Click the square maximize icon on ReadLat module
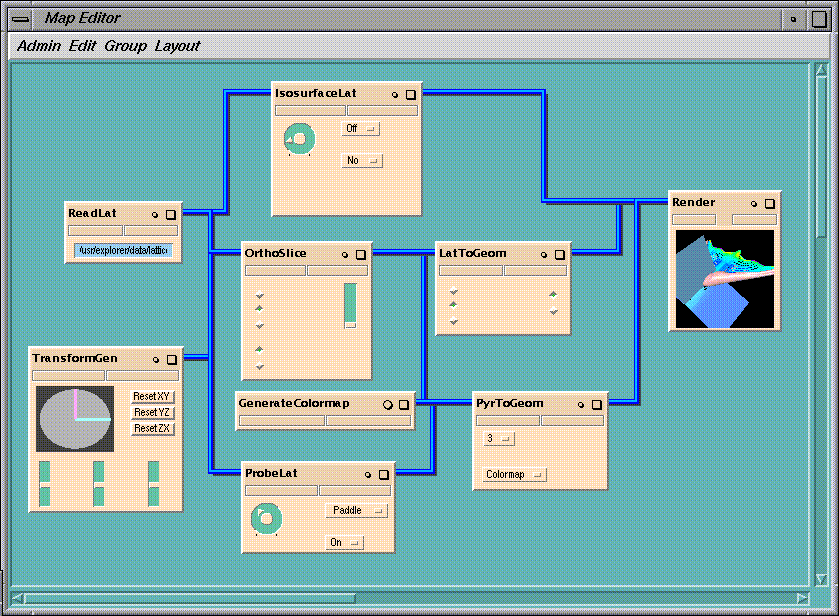The width and height of the screenshot is (839, 616). 170,214
